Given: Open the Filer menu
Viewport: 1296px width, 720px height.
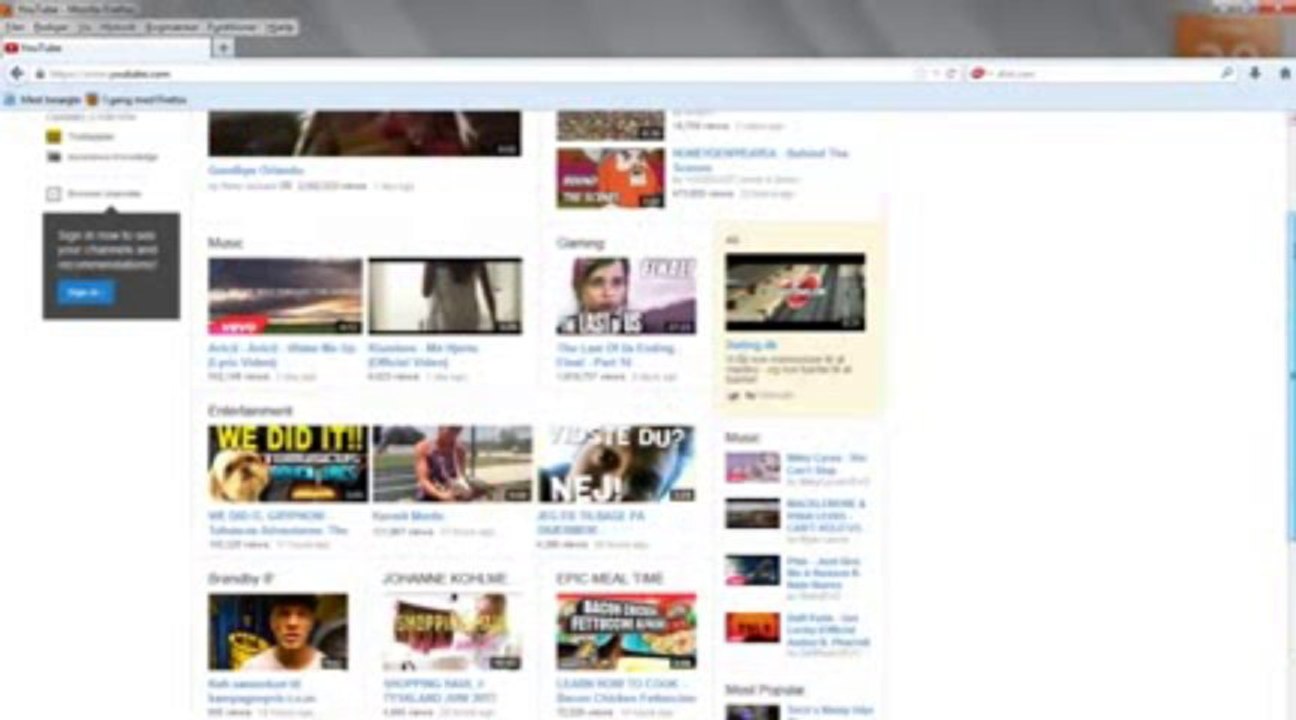Looking at the screenshot, I should (x=15, y=27).
